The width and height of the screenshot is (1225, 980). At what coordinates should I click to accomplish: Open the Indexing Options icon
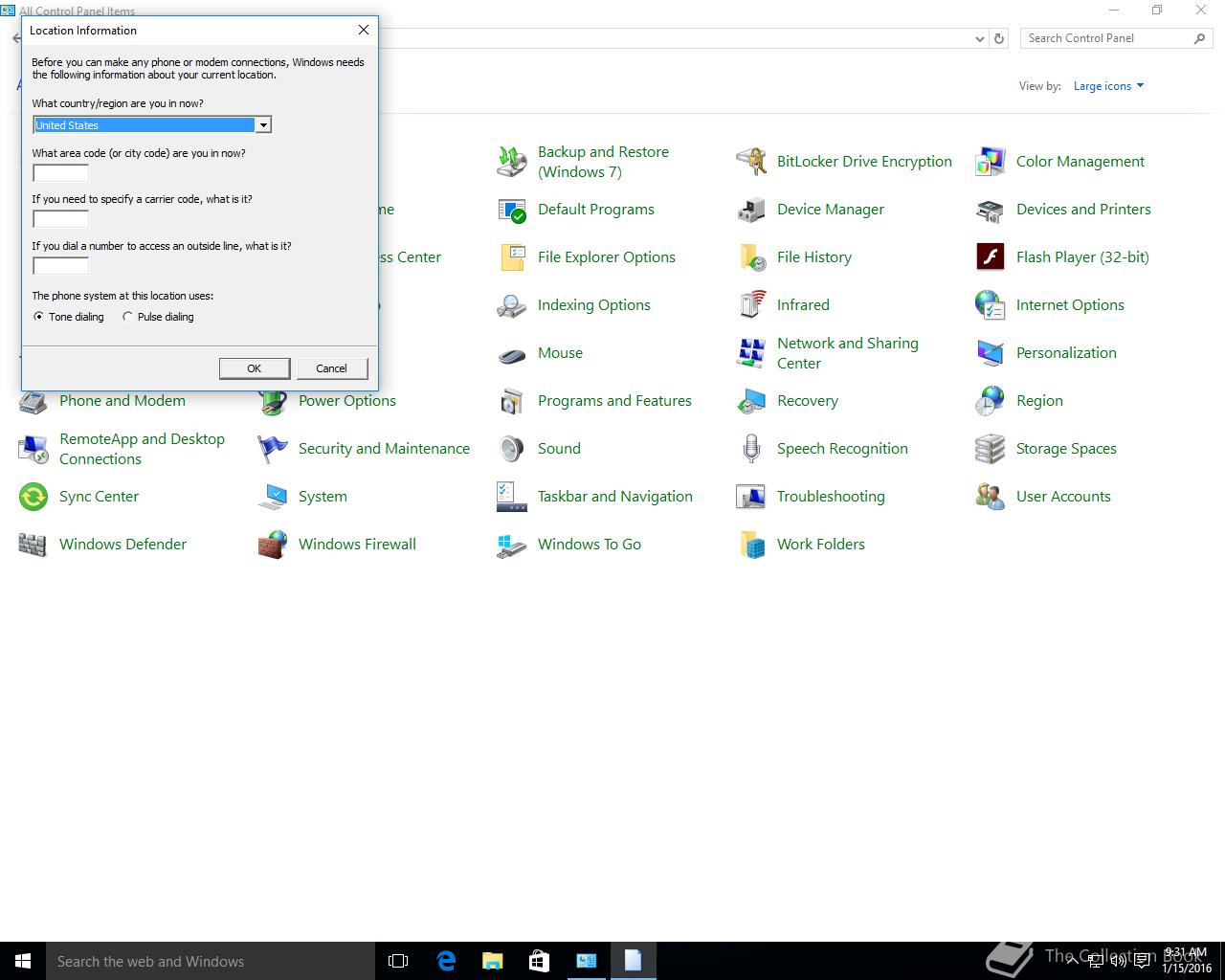(512, 305)
